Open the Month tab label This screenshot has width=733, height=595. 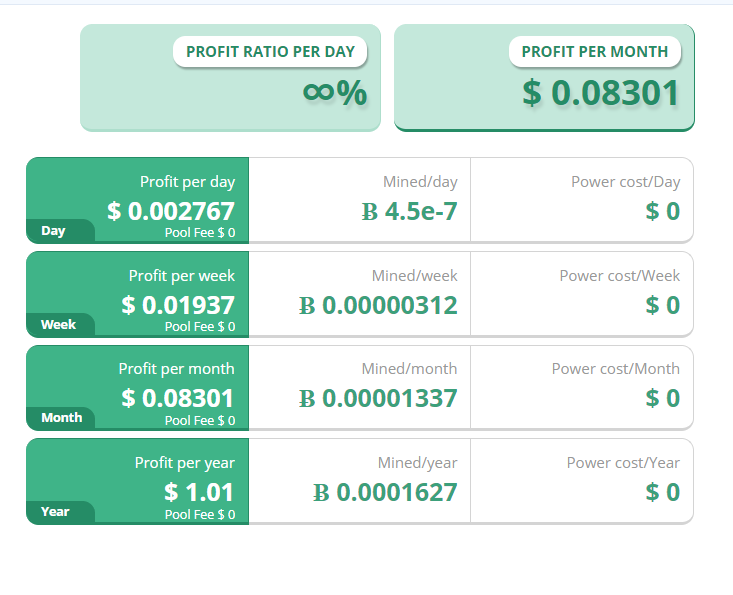(61, 418)
